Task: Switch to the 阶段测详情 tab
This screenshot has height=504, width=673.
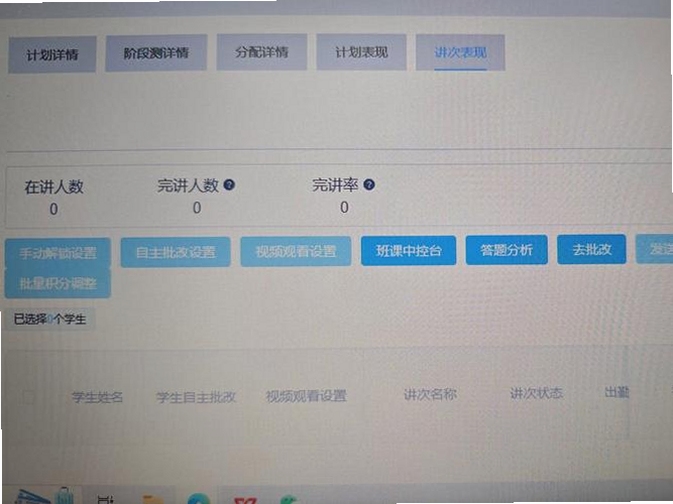Action: (156, 53)
